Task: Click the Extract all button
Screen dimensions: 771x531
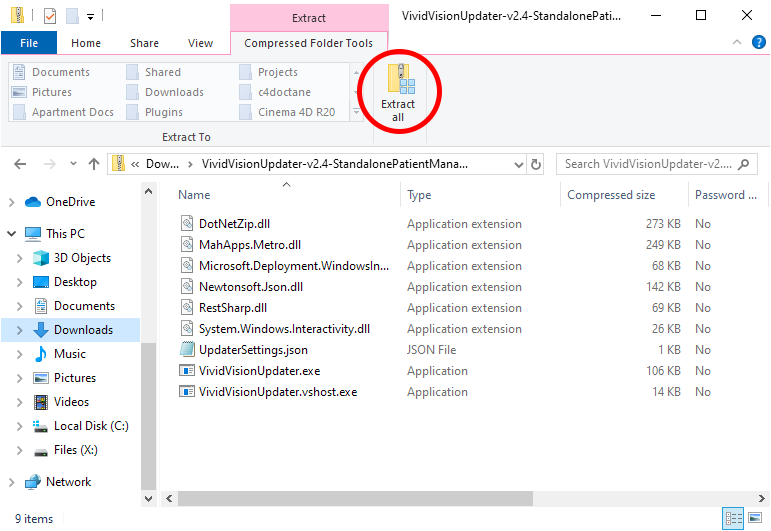Action: (x=398, y=93)
